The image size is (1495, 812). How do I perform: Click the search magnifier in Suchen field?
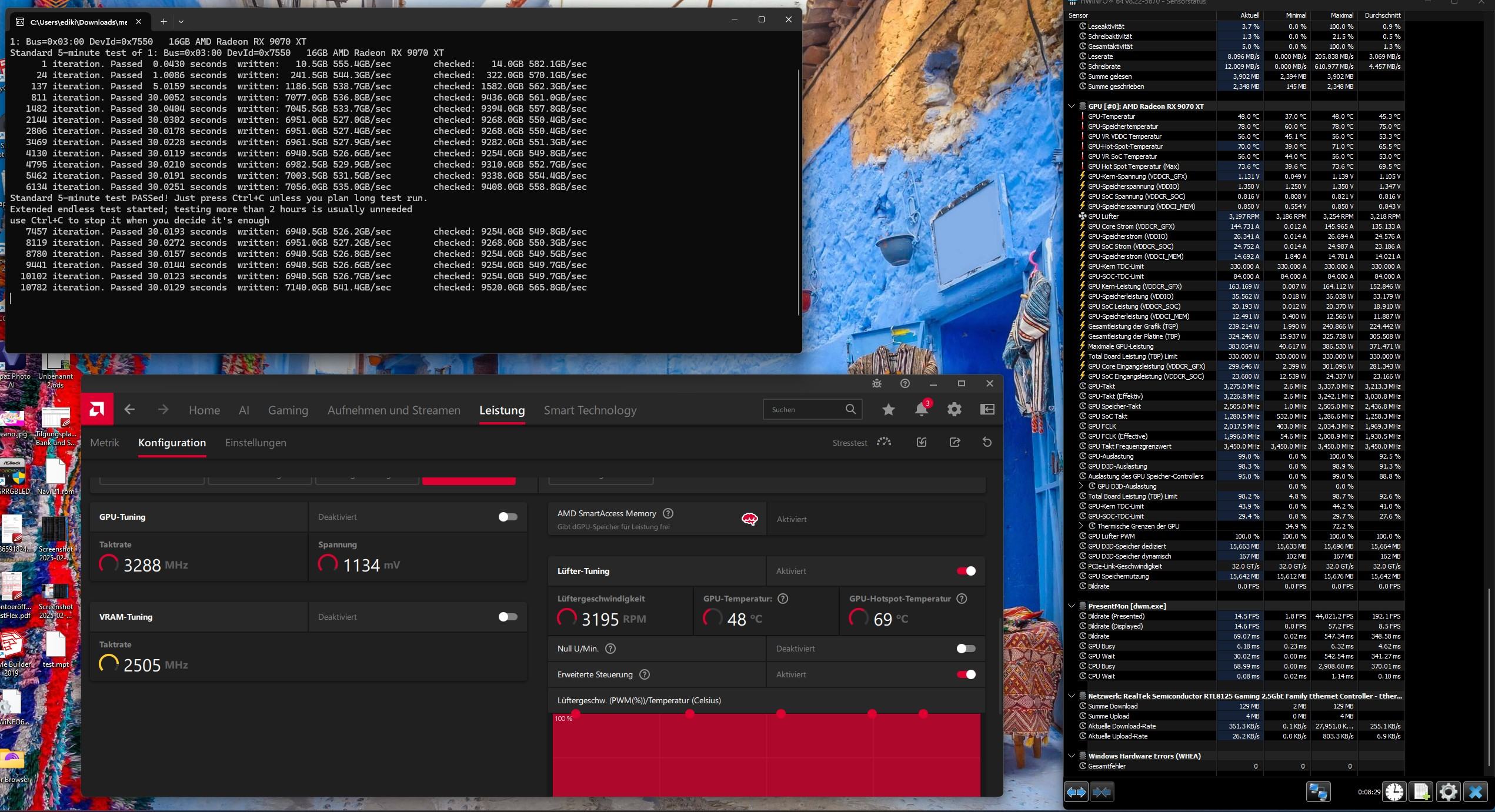click(850, 409)
